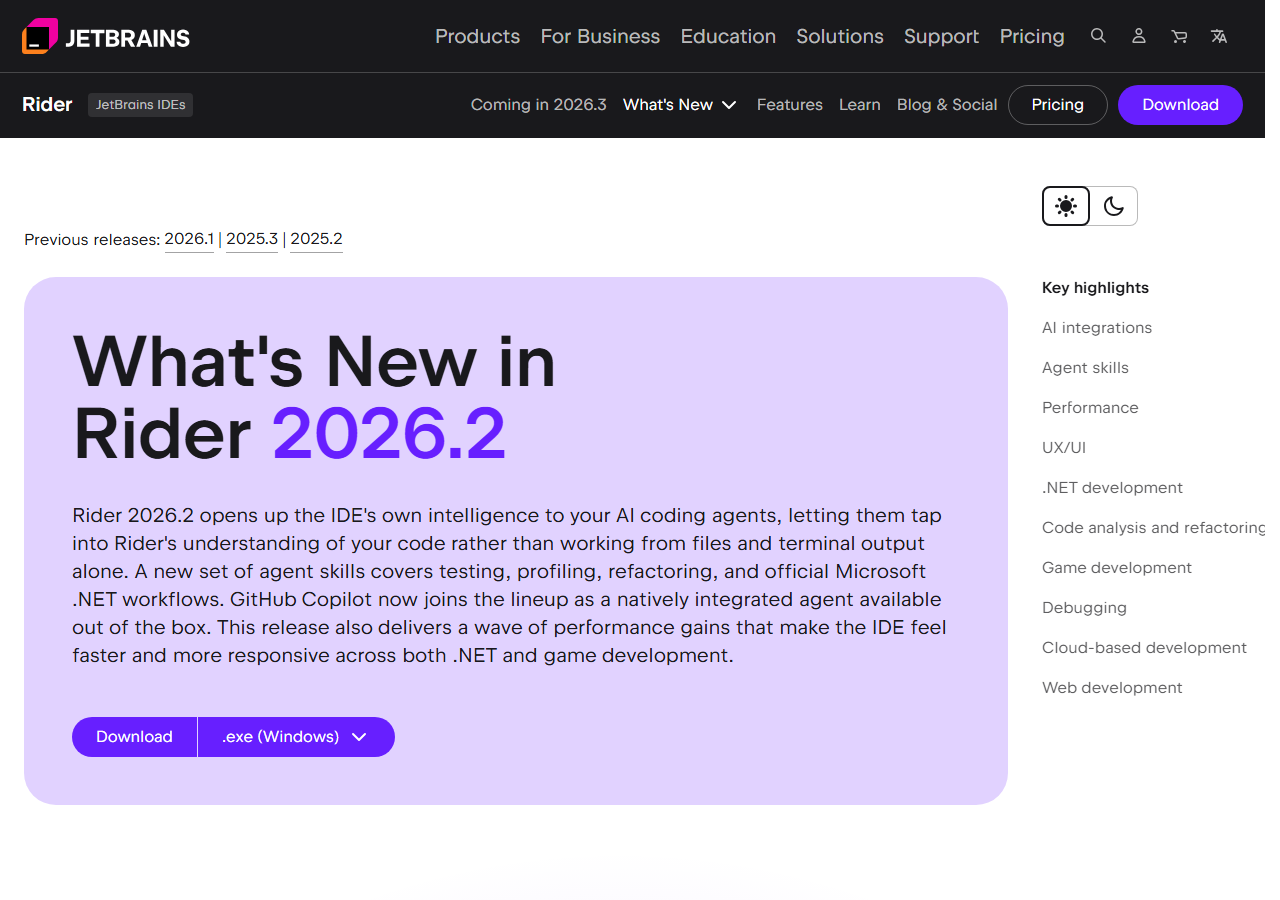Jump to Cloud-based development section
1280x900 pixels.
(x=1144, y=648)
